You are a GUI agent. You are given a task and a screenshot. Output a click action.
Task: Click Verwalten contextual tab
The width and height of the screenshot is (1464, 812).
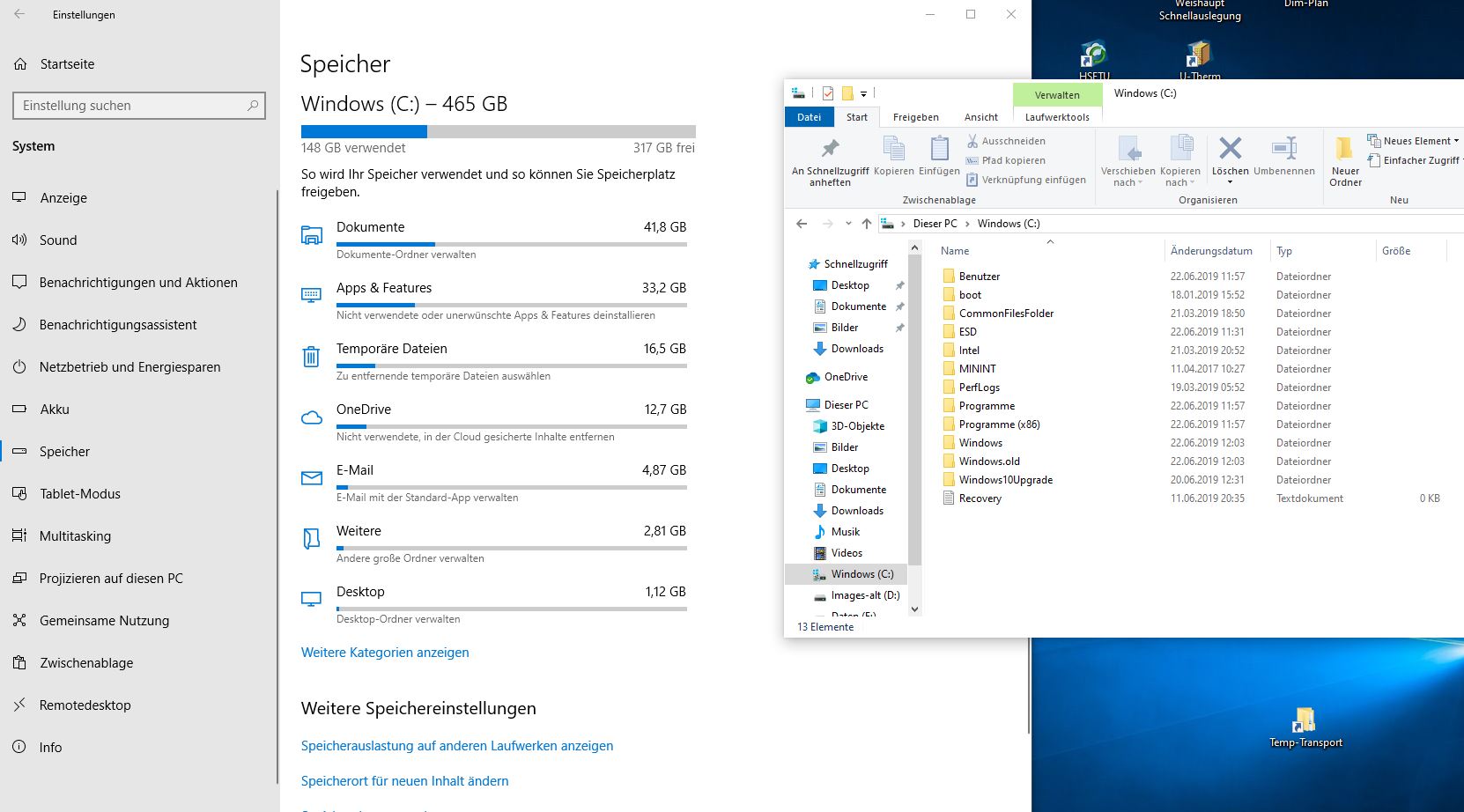tap(1057, 95)
